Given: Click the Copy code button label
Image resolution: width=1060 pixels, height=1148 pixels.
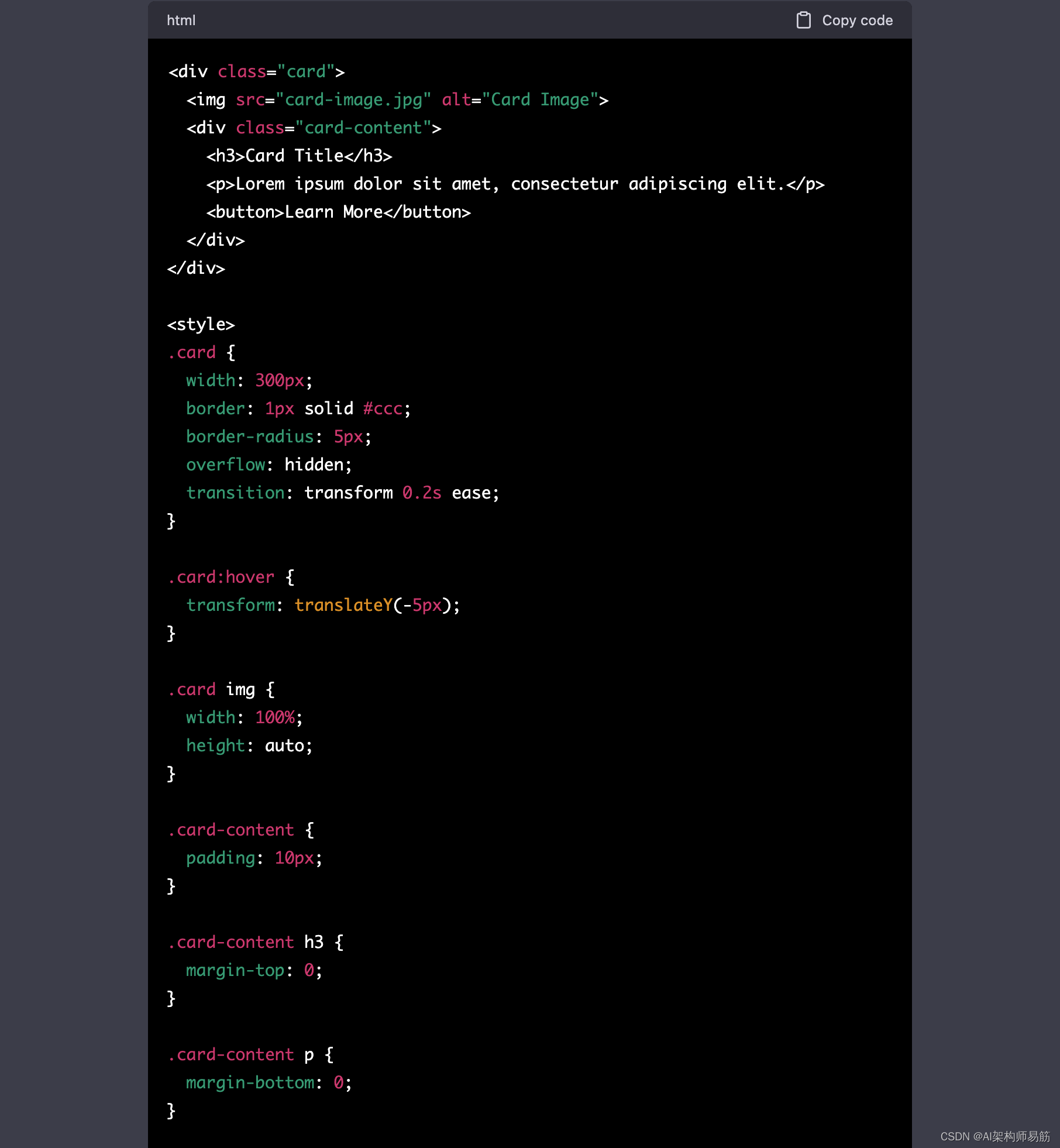Looking at the screenshot, I should (x=857, y=20).
